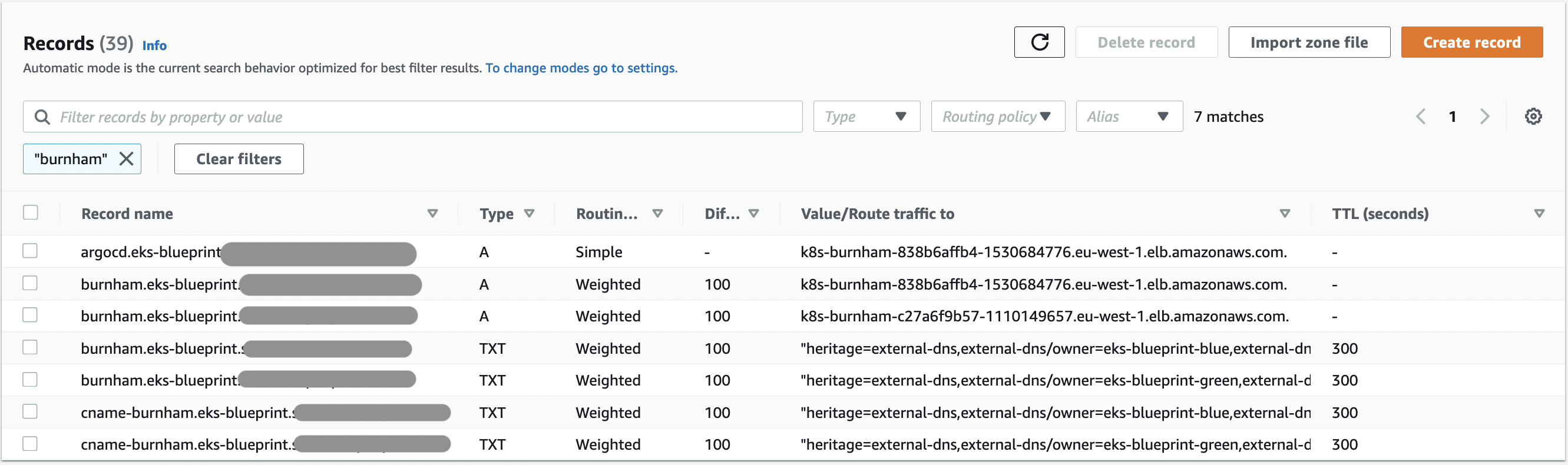Focus the filter records search field
Screen dimensions: 1568x465
(413, 117)
